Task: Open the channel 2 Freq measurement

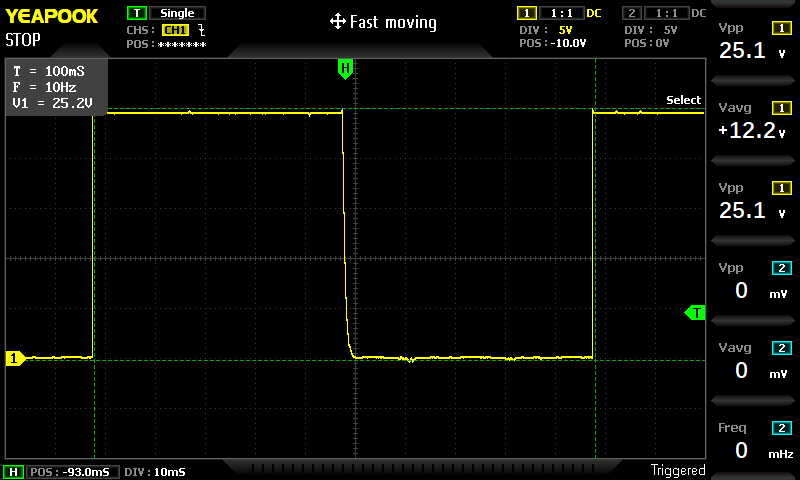Action: click(754, 441)
